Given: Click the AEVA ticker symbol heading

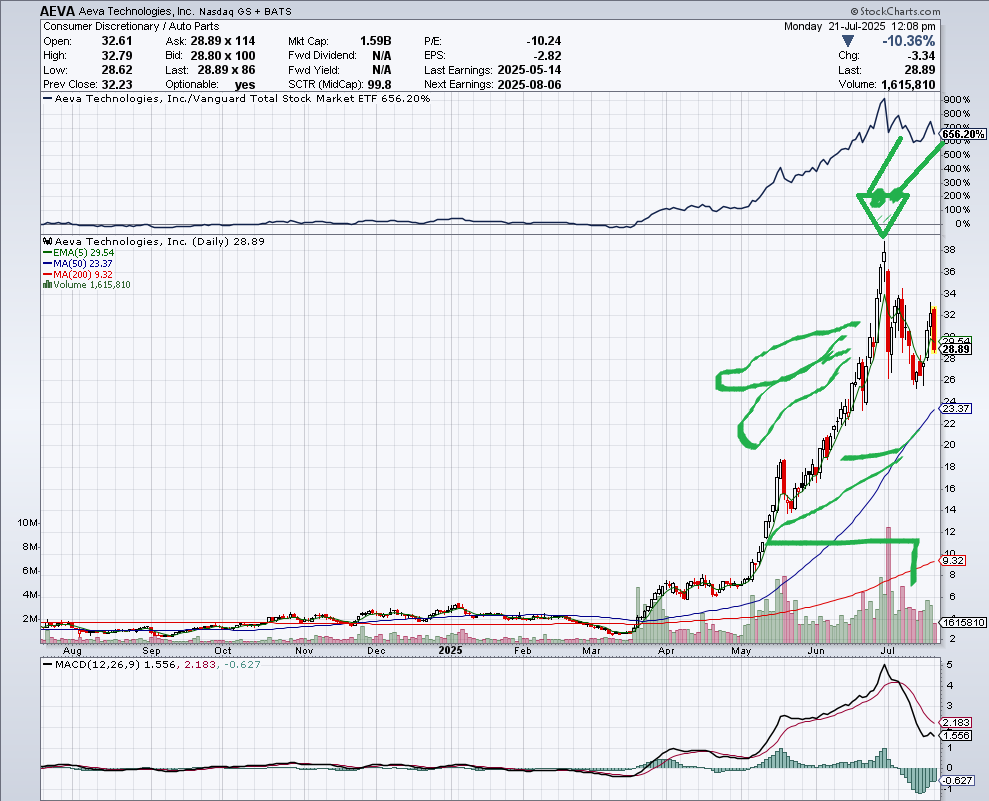Looking at the screenshot, I should [57, 11].
